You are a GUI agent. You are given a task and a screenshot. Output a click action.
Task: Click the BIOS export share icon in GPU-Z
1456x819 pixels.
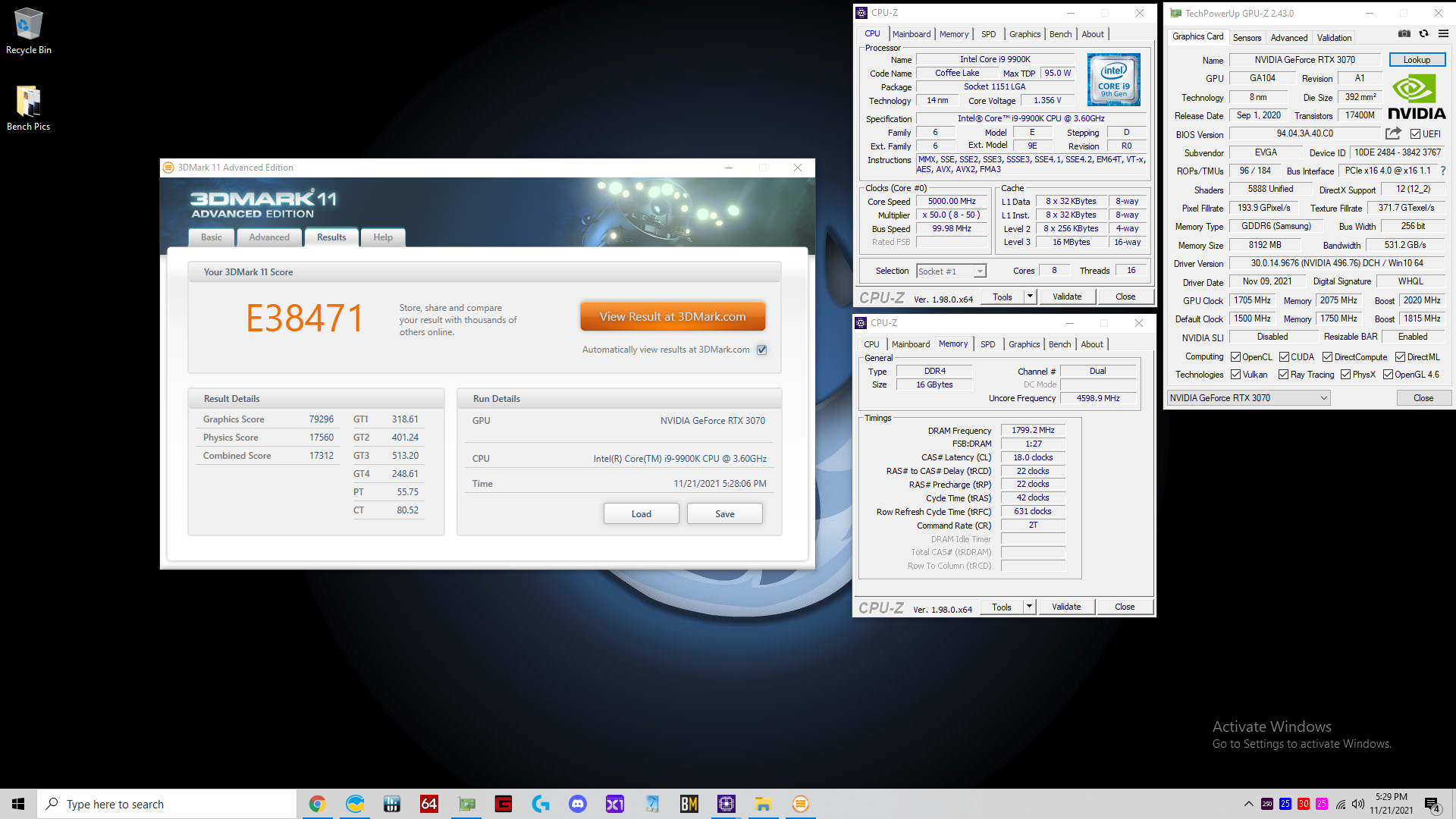[1393, 133]
